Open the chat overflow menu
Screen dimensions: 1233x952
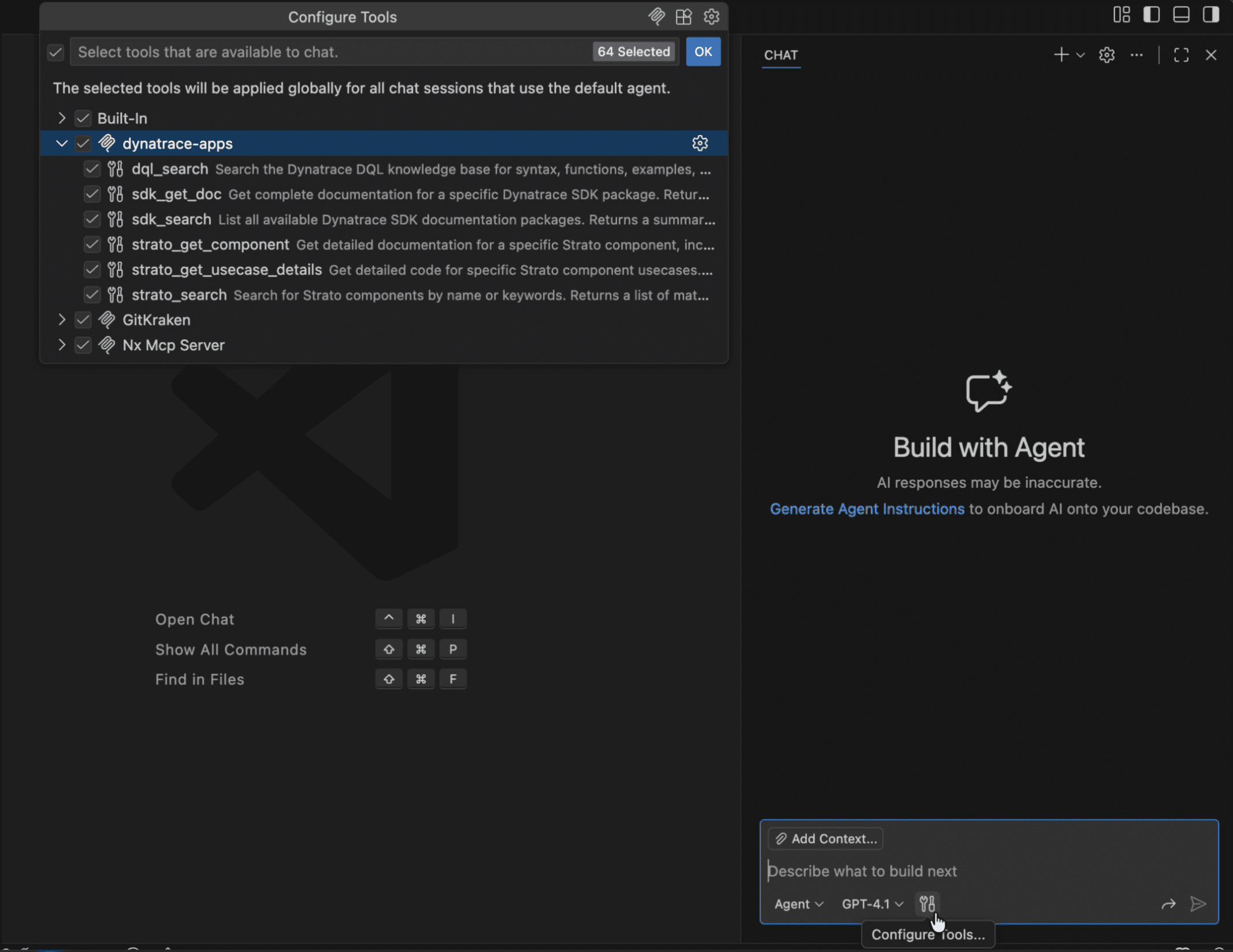pos(1137,54)
